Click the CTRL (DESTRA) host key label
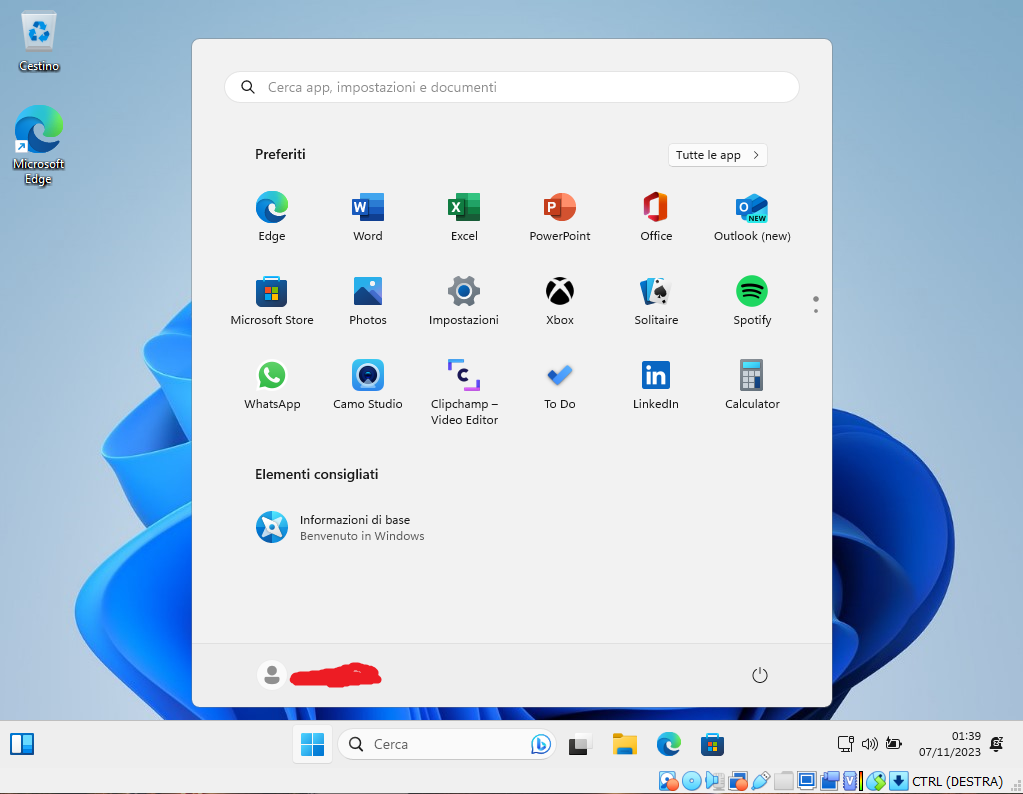The width and height of the screenshot is (1023, 794). [x=957, y=781]
